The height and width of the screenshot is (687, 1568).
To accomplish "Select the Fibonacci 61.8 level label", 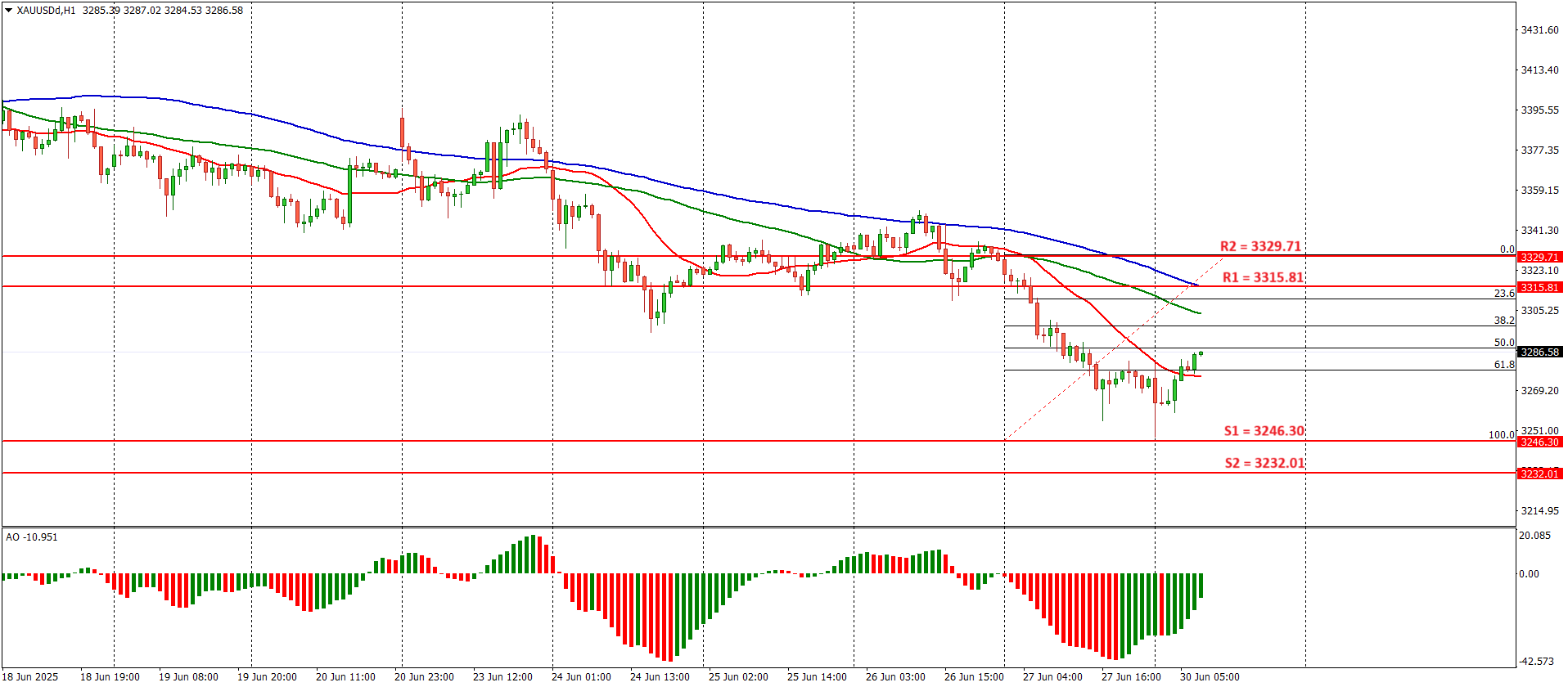I will pos(1503,365).
